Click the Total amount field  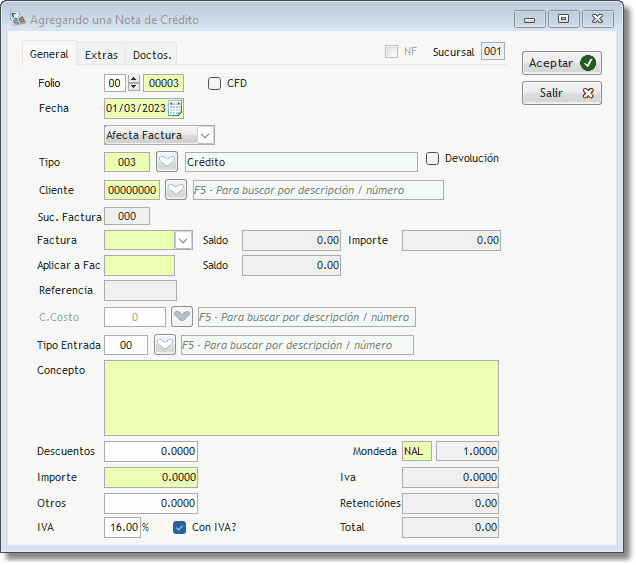coord(450,527)
